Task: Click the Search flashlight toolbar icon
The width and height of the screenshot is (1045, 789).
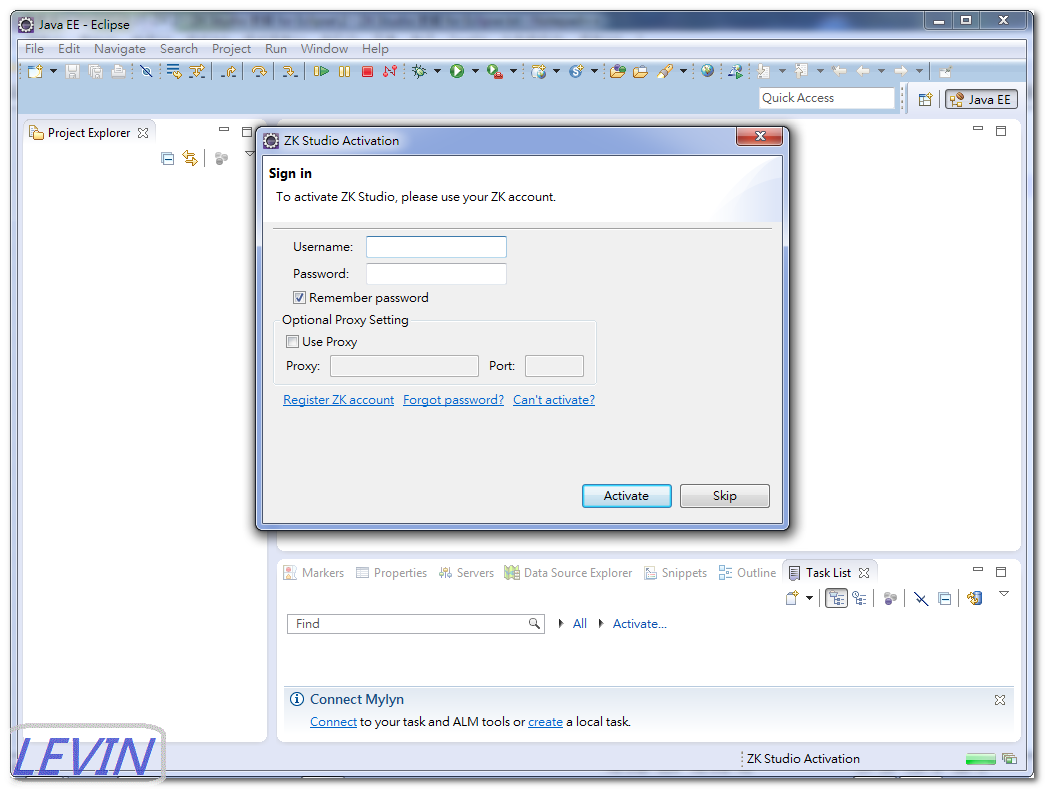Action: click(664, 71)
